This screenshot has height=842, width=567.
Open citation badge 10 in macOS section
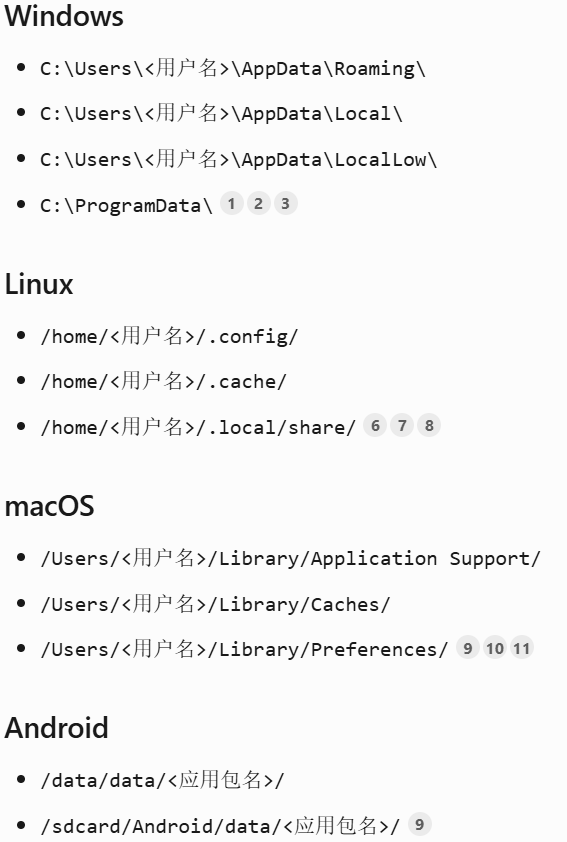click(495, 648)
